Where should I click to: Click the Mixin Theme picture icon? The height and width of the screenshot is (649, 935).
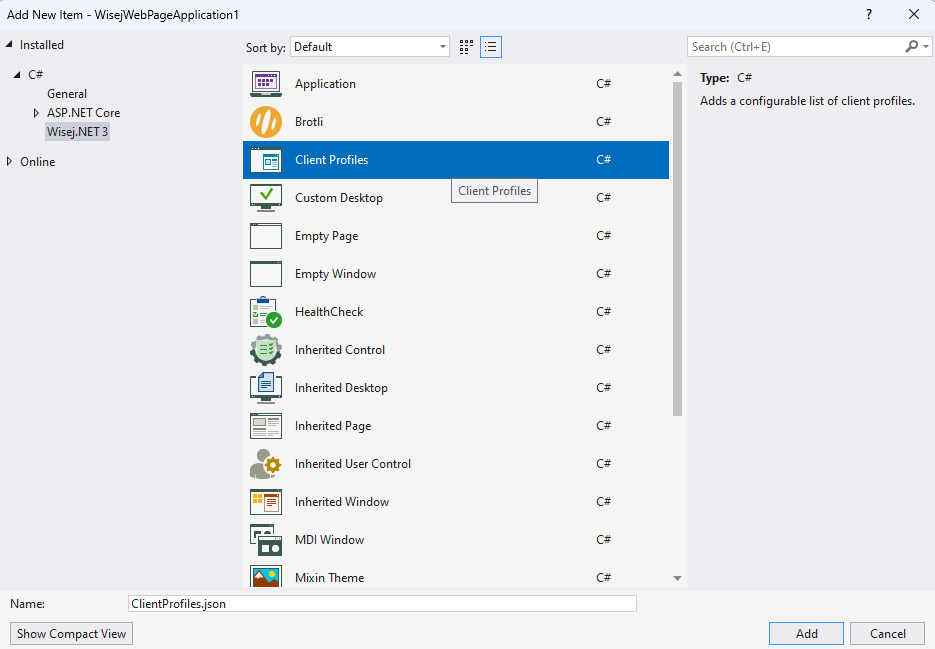point(266,576)
